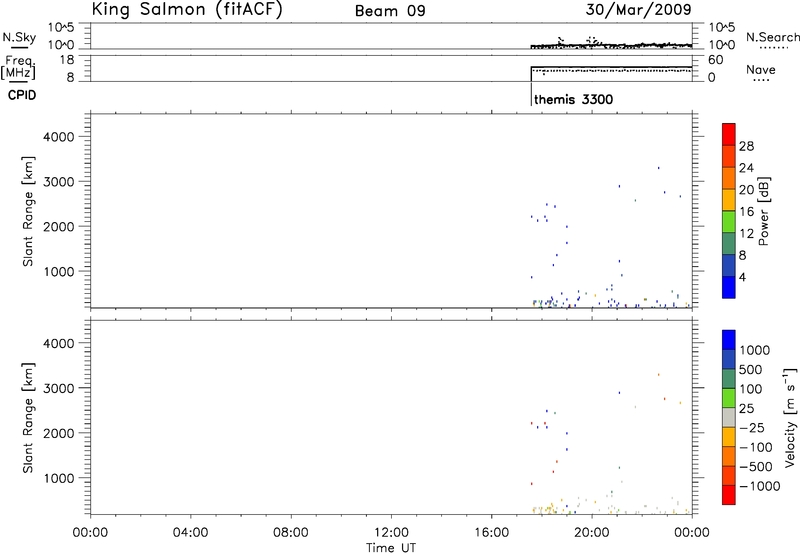Click "Slant Range [km]" label of power panel

coord(28,211)
